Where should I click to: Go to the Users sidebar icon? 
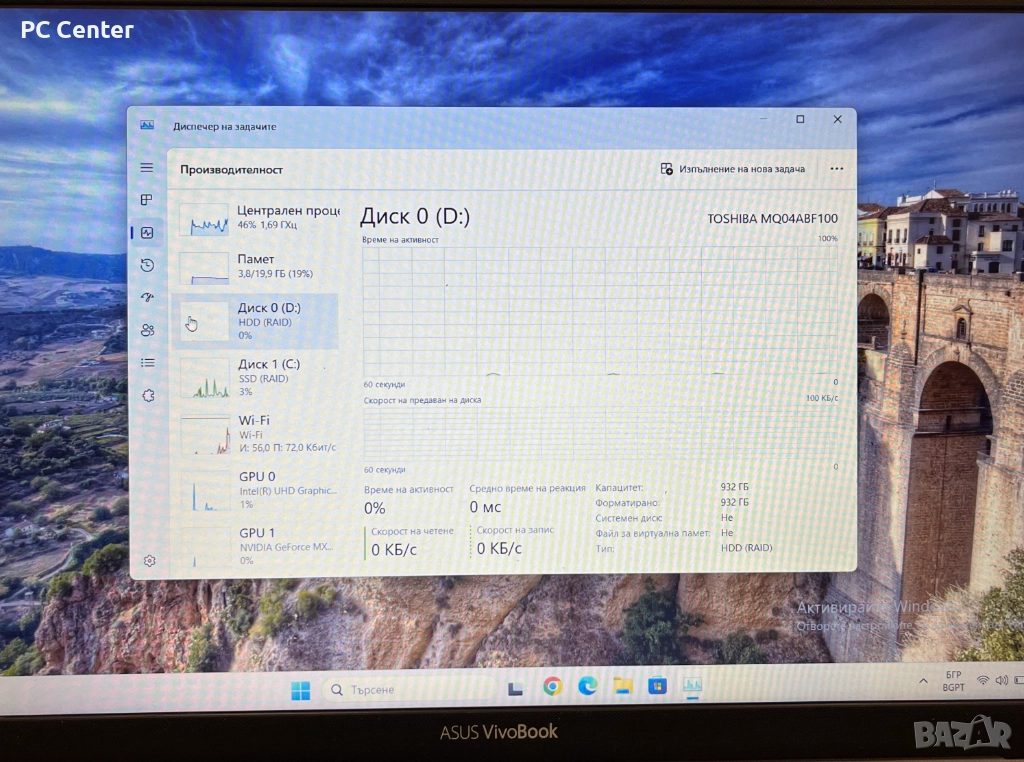[x=147, y=330]
